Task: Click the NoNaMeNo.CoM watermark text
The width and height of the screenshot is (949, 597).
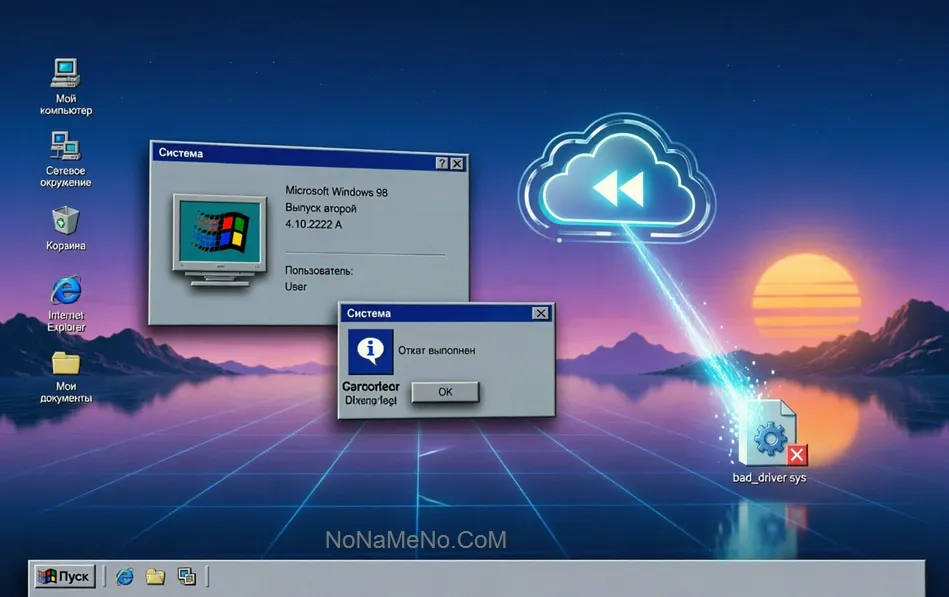Action: (416, 540)
